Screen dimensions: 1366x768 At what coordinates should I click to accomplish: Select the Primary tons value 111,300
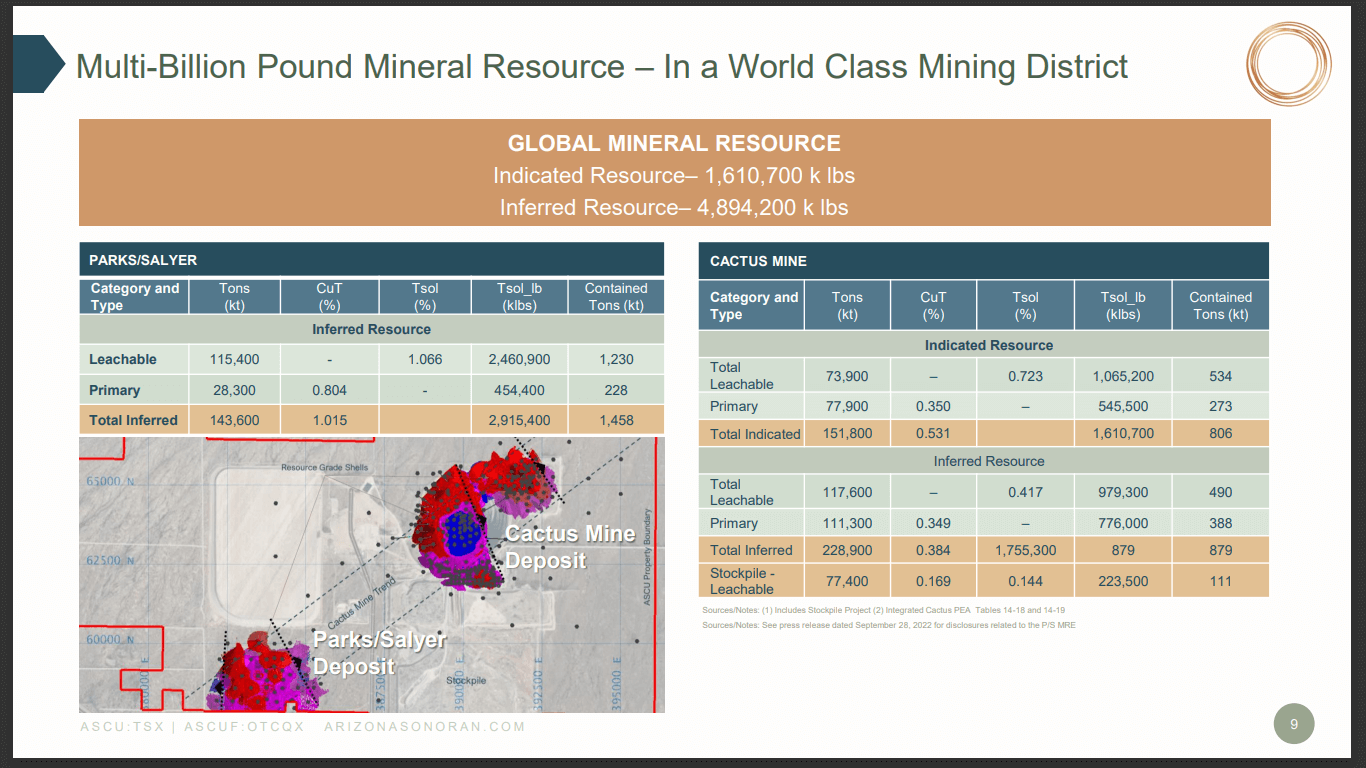pos(847,523)
